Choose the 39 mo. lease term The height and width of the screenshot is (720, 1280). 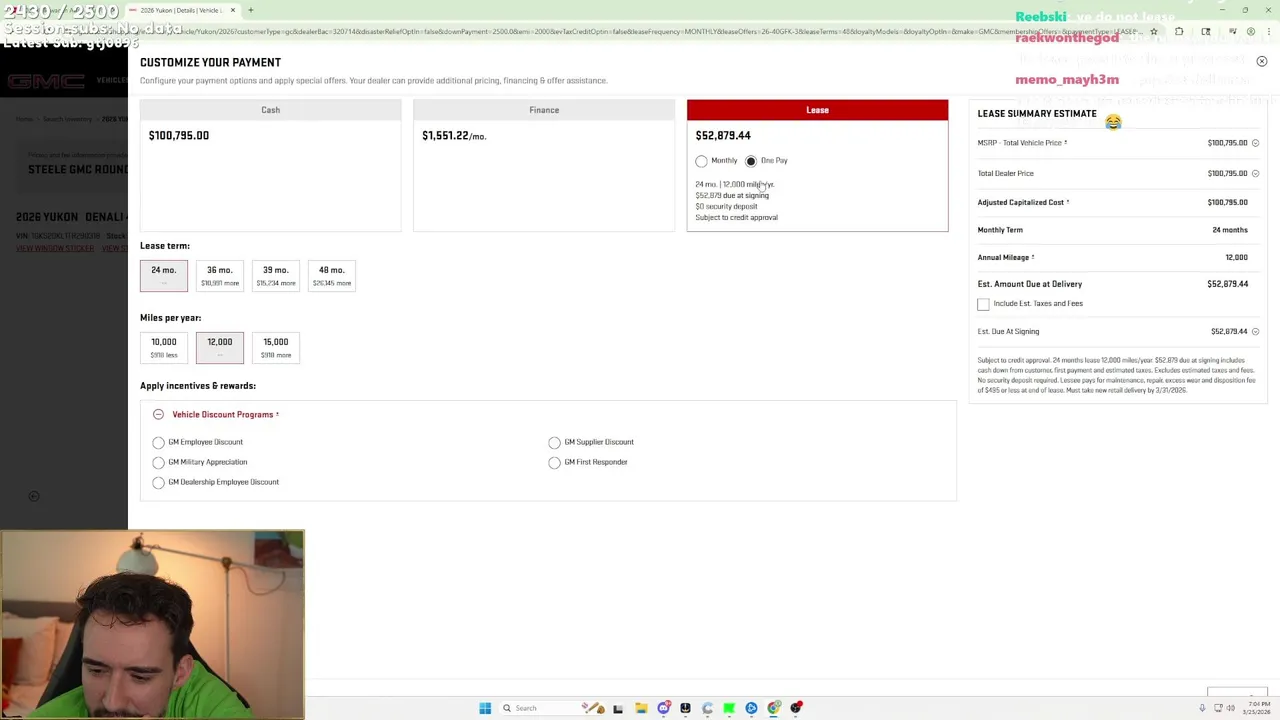pyautogui.click(x=275, y=276)
